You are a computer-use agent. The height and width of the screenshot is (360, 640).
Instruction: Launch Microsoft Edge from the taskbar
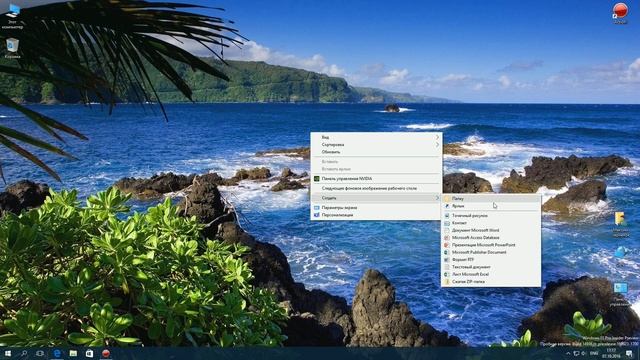[57, 353]
